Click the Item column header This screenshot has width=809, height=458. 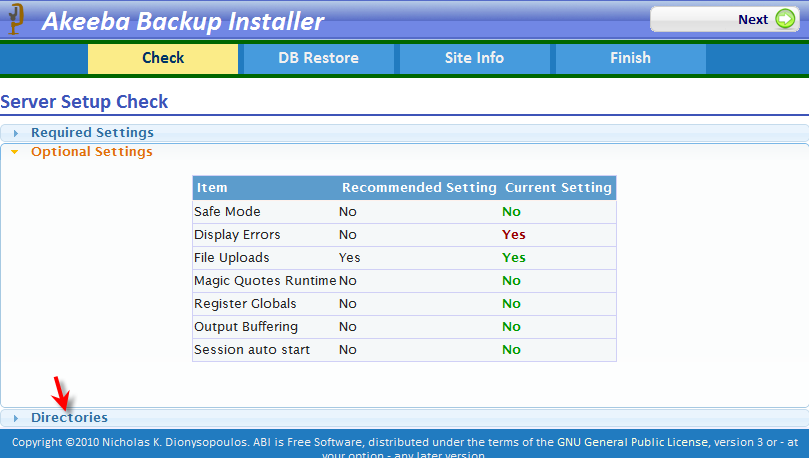(212, 188)
